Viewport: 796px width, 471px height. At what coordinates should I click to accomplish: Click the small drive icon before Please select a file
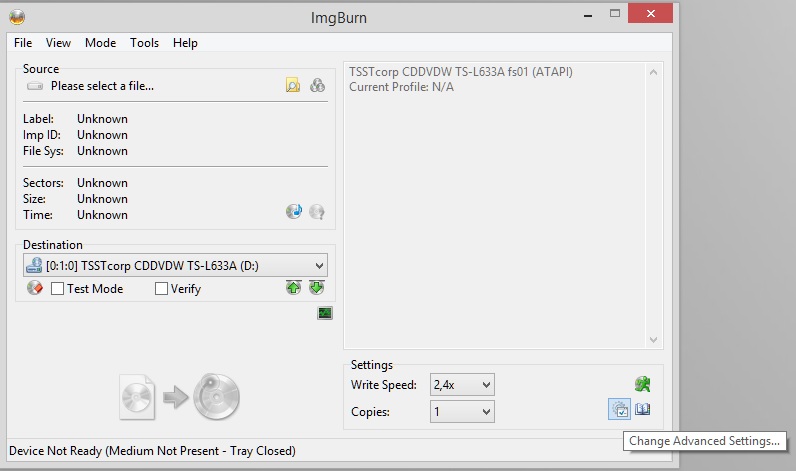[x=35, y=86]
